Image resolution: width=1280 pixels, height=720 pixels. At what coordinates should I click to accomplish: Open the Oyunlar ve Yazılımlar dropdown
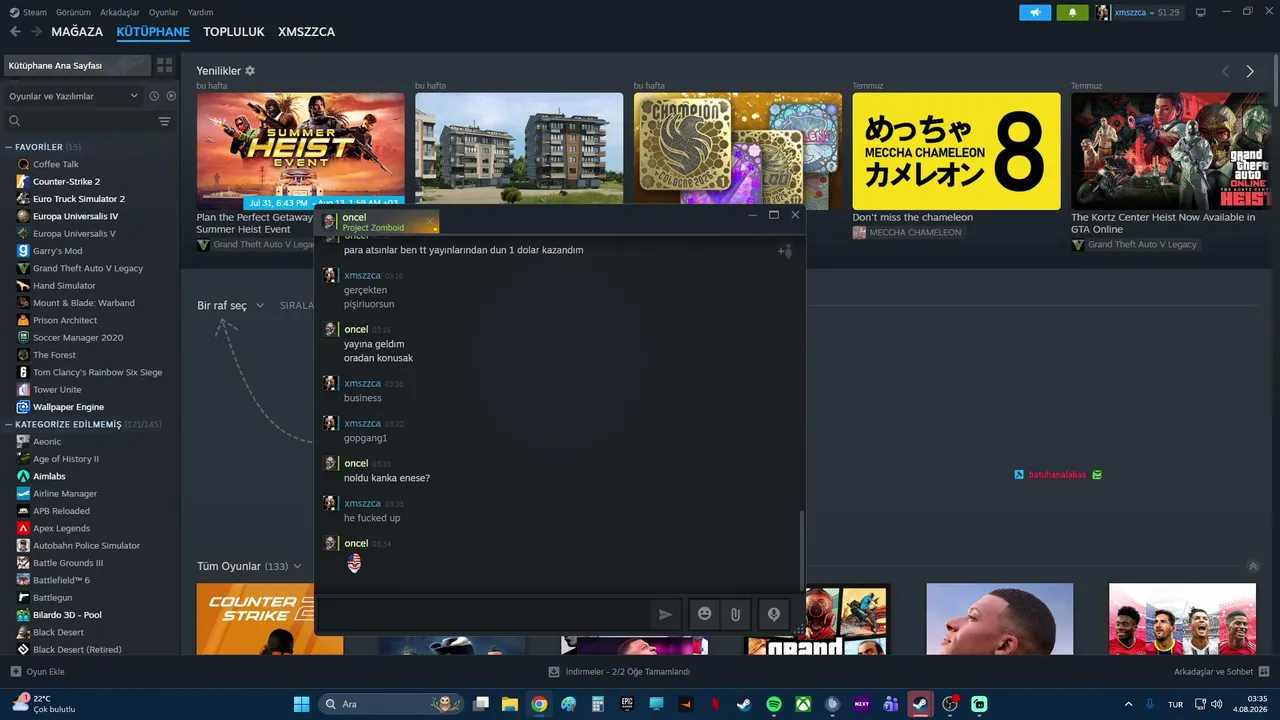pyautogui.click(x=74, y=96)
